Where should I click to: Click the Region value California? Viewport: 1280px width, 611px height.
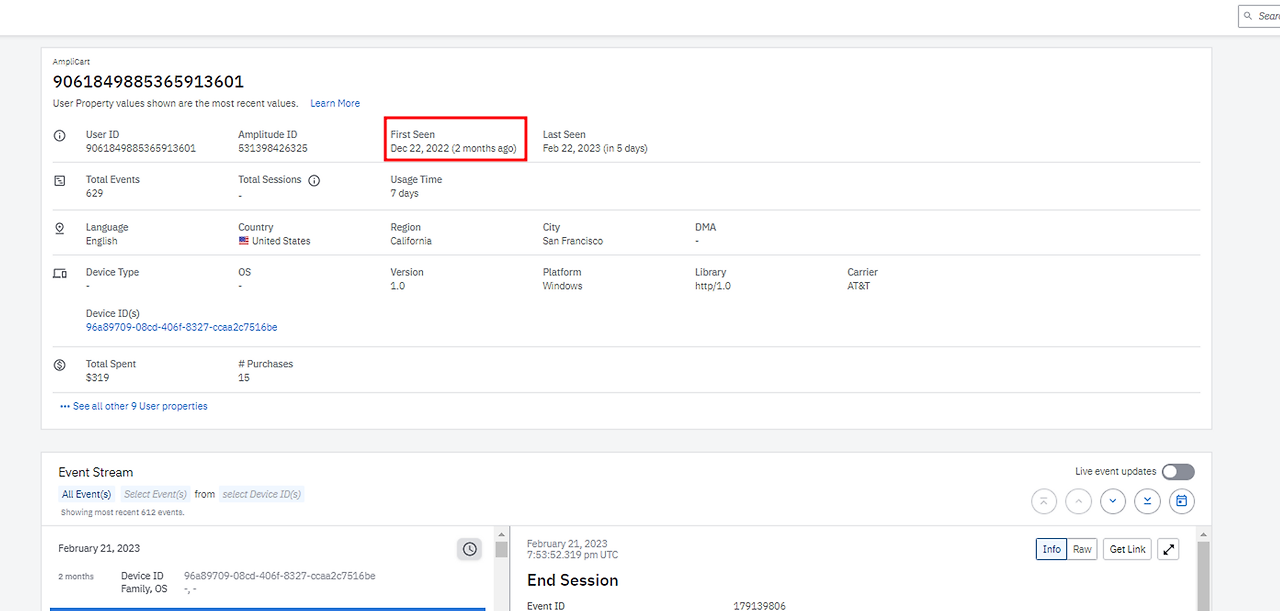click(x=411, y=241)
